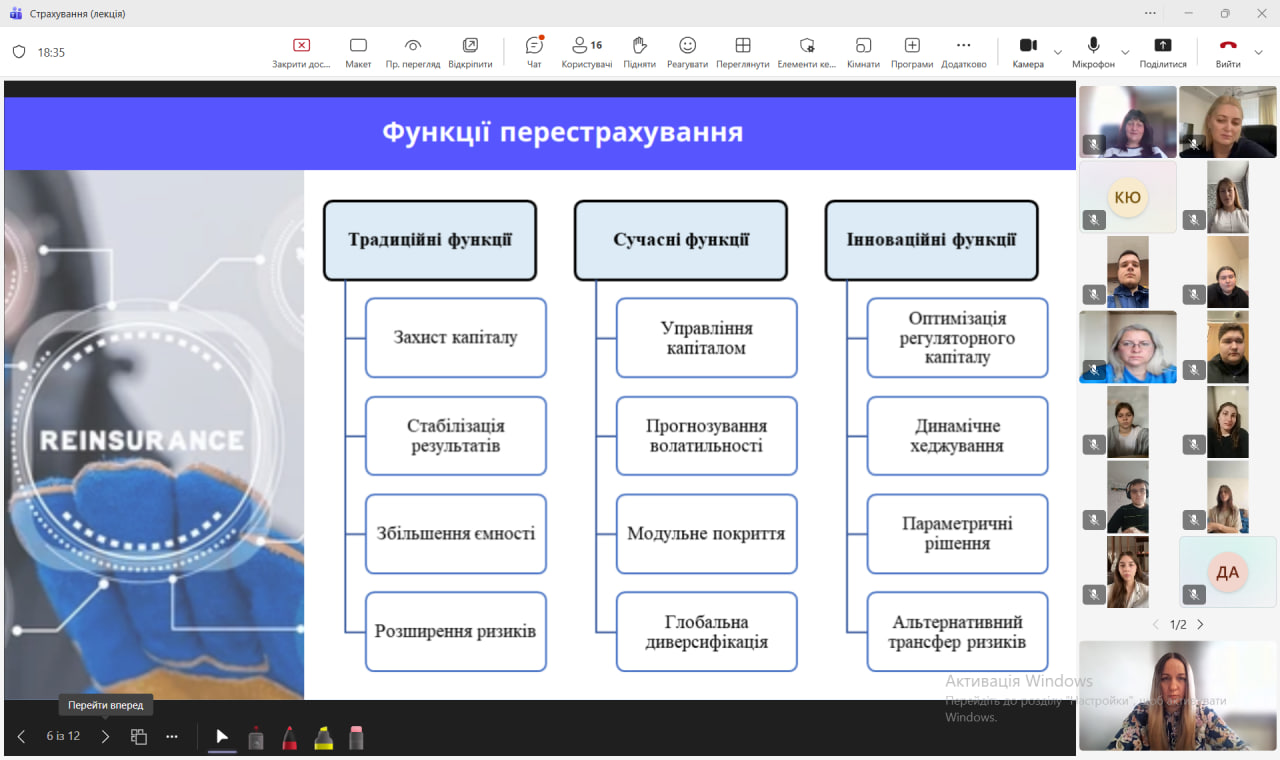1280x760 pixels.
Task: Expand camera options dropdown arrow
Action: (x=1058, y=52)
